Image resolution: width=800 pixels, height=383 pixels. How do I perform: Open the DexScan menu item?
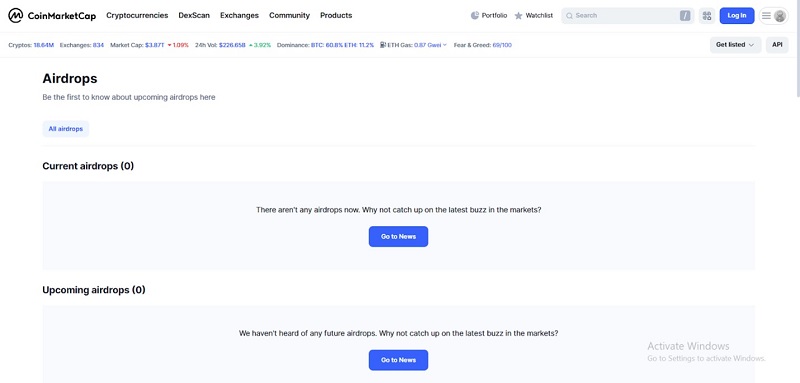click(194, 15)
